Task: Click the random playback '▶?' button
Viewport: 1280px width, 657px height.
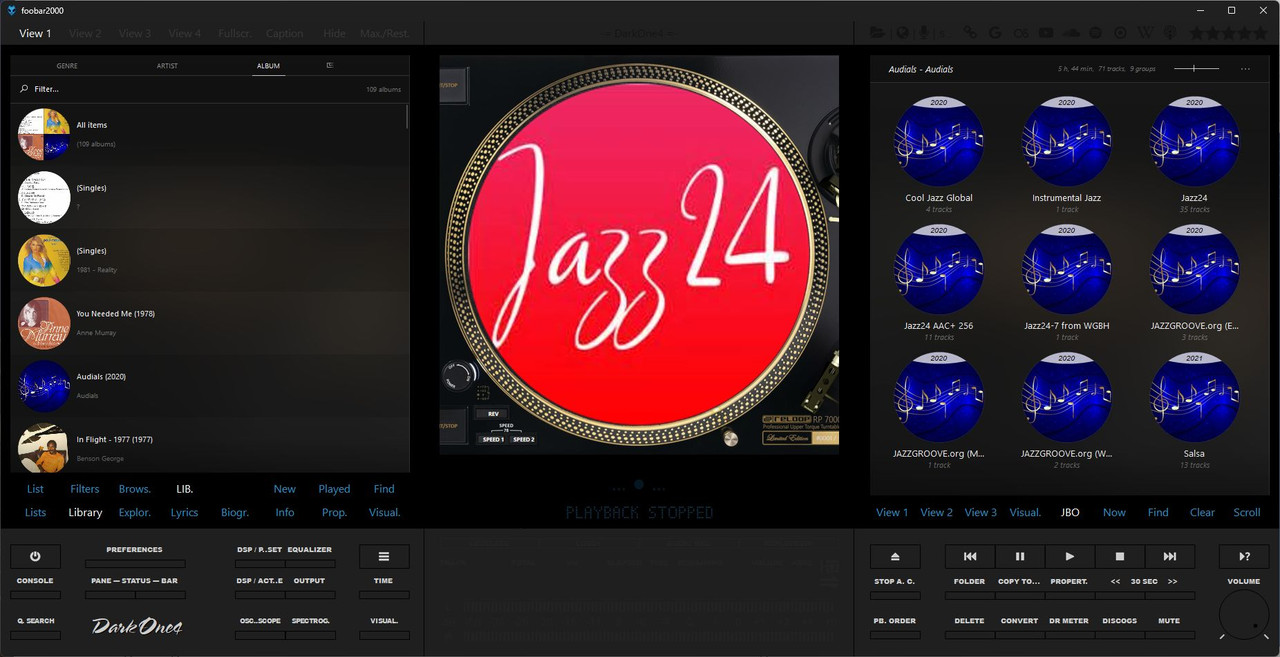Action: point(1244,556)
